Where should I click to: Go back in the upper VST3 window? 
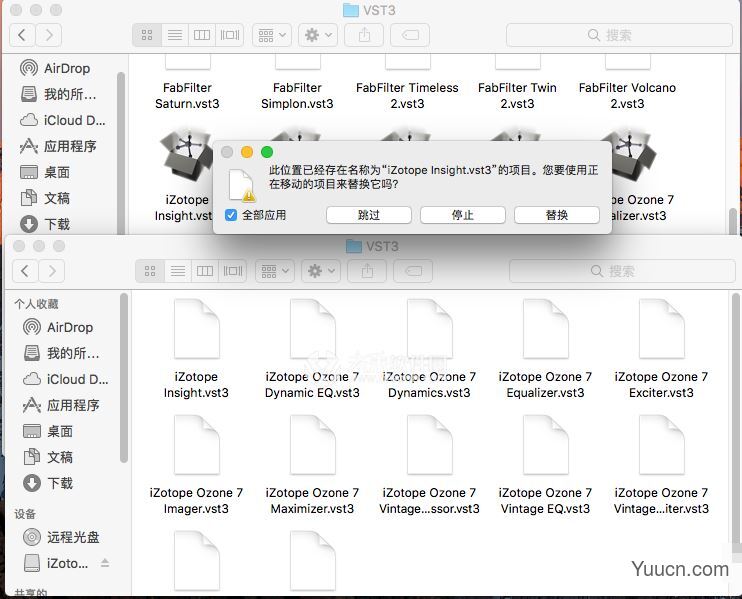click(22, 35)
